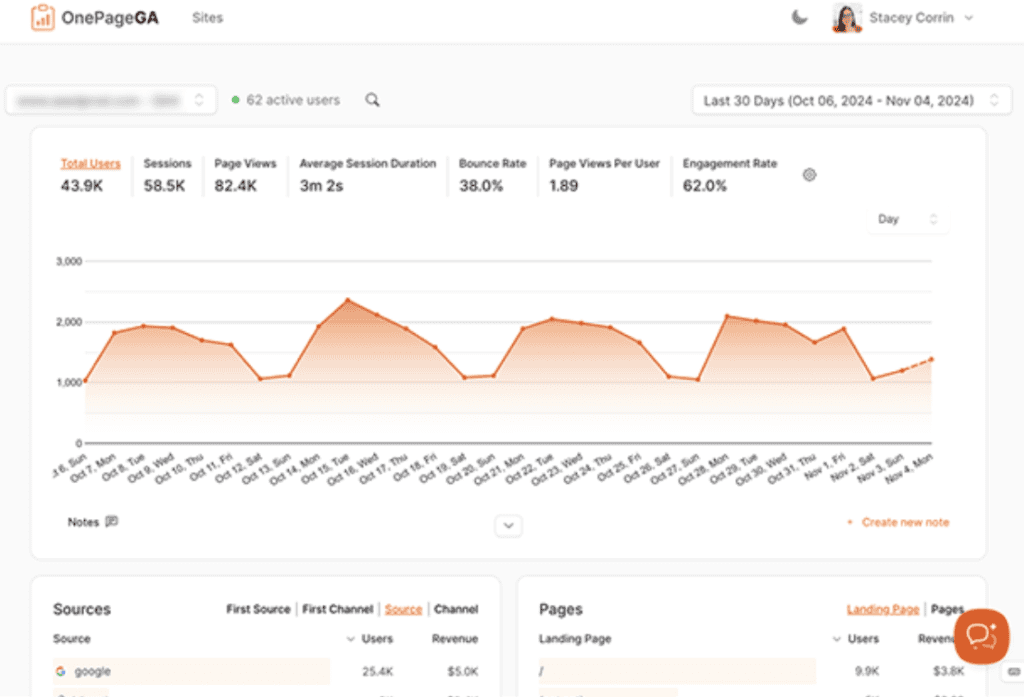Switch Pages panel to the Pages tab
Image resolution: width=1024 pixels, height=697 pixels.
(x=946, y=609)
